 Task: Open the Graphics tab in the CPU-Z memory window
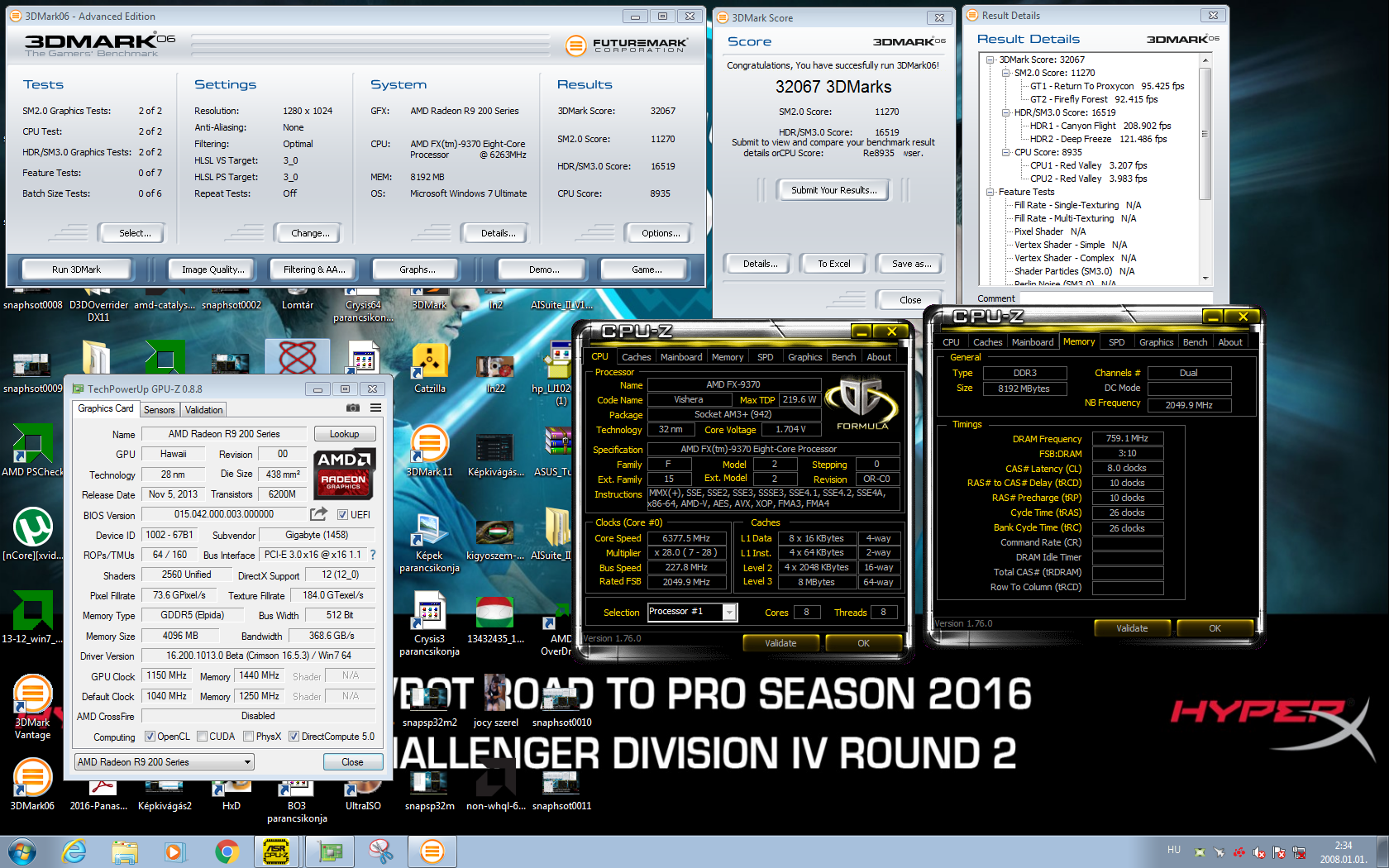1156,342
